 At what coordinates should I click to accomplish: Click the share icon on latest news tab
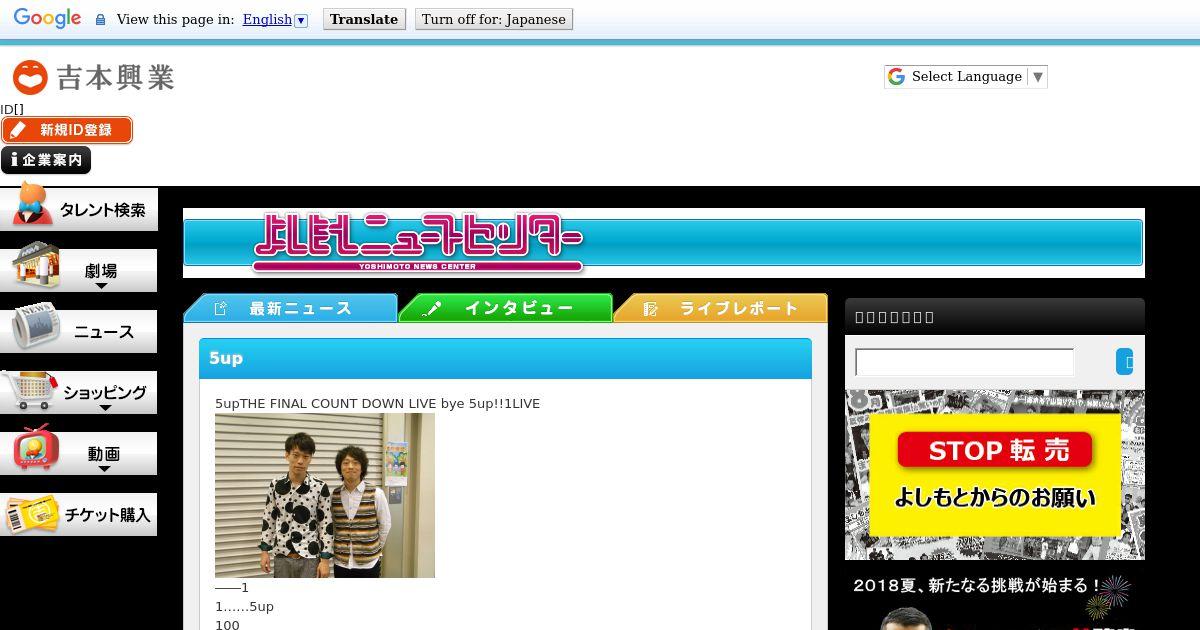[221, 309]
